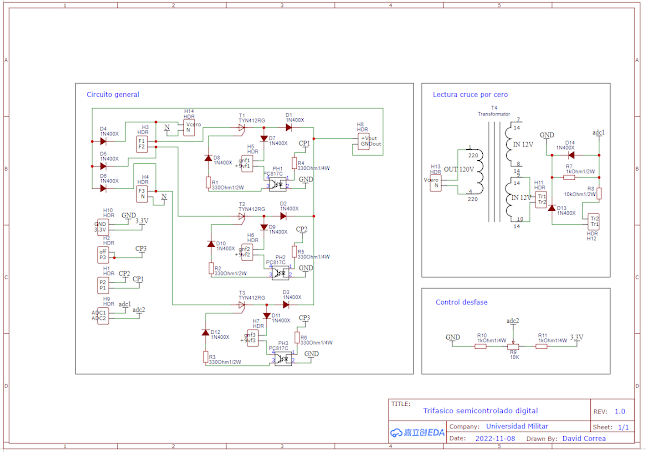Select title text 'Trifasico semicontrolado digital'
The width and height of the screenshot is (646, 452).
(x=480, y=411)
